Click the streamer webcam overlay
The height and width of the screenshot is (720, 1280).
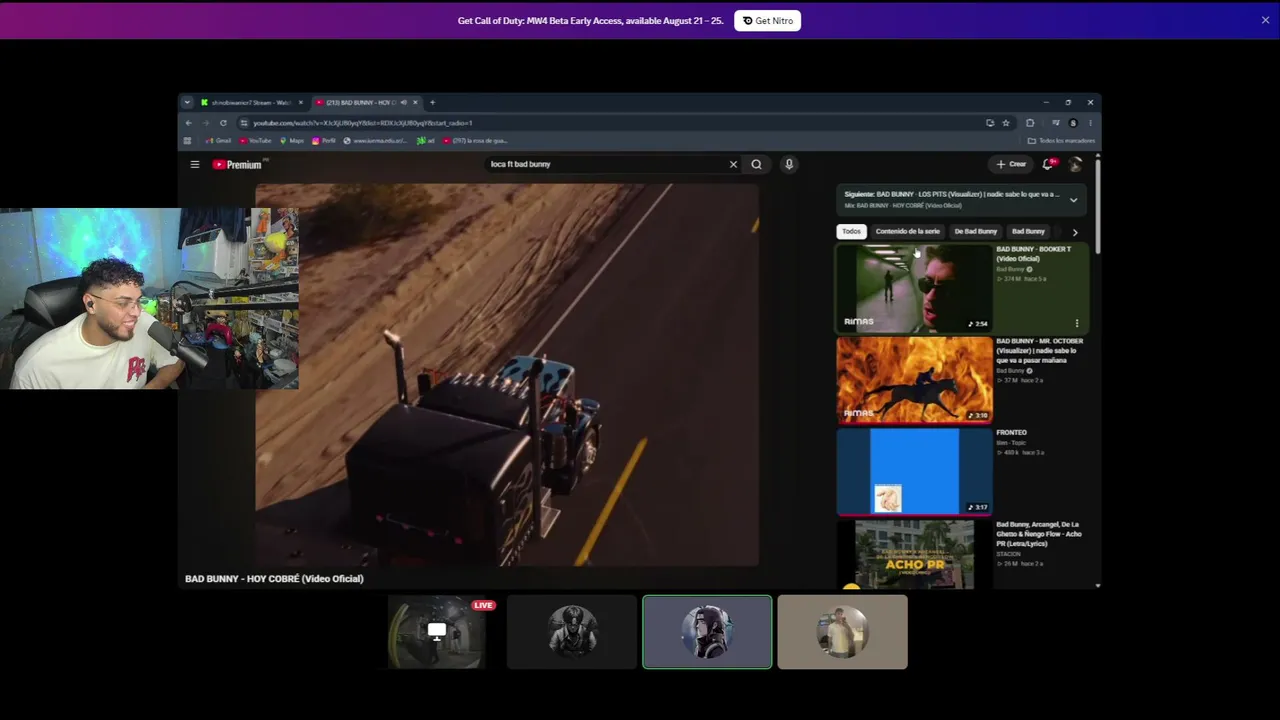click(149, 298)
